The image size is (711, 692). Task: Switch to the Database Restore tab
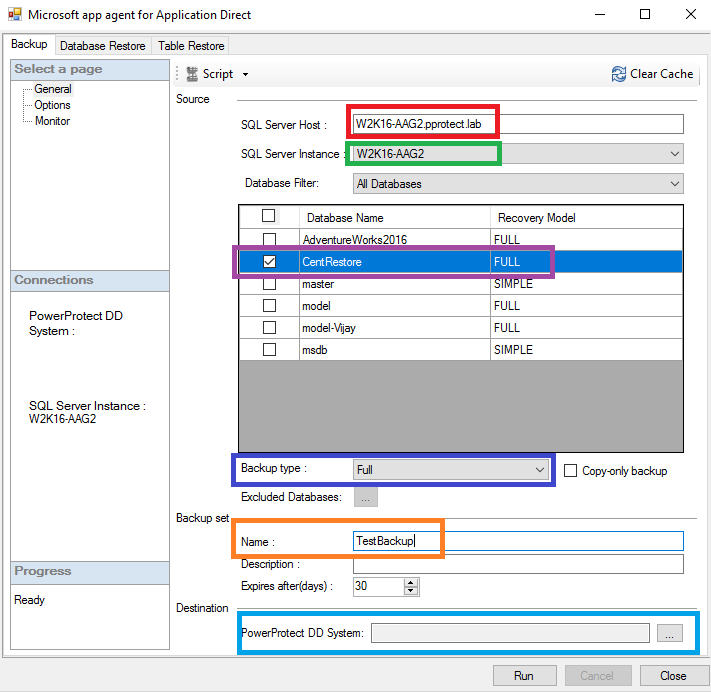103,46
